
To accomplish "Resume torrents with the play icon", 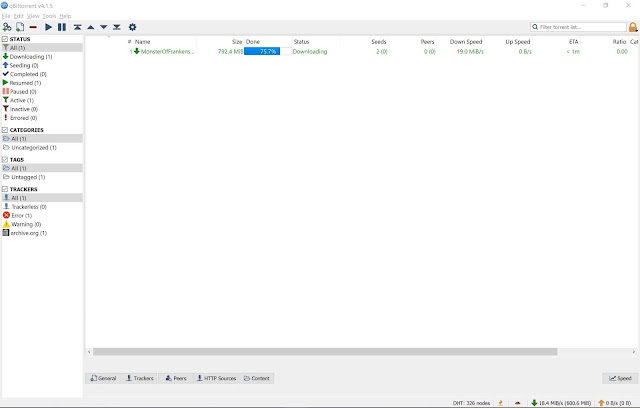I will (48, 27).
